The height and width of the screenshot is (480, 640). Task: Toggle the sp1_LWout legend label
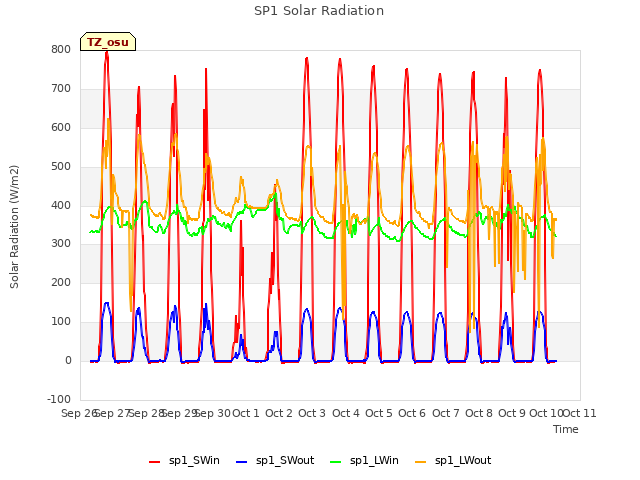click(463, 461)
